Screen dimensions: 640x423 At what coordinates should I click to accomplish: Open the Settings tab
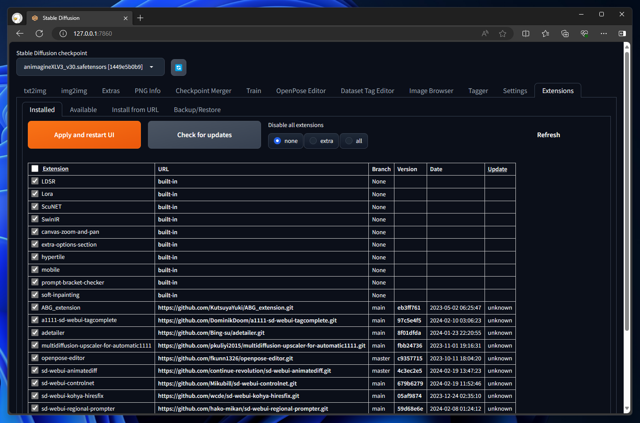pyautogui.click(x=515, y=91)
